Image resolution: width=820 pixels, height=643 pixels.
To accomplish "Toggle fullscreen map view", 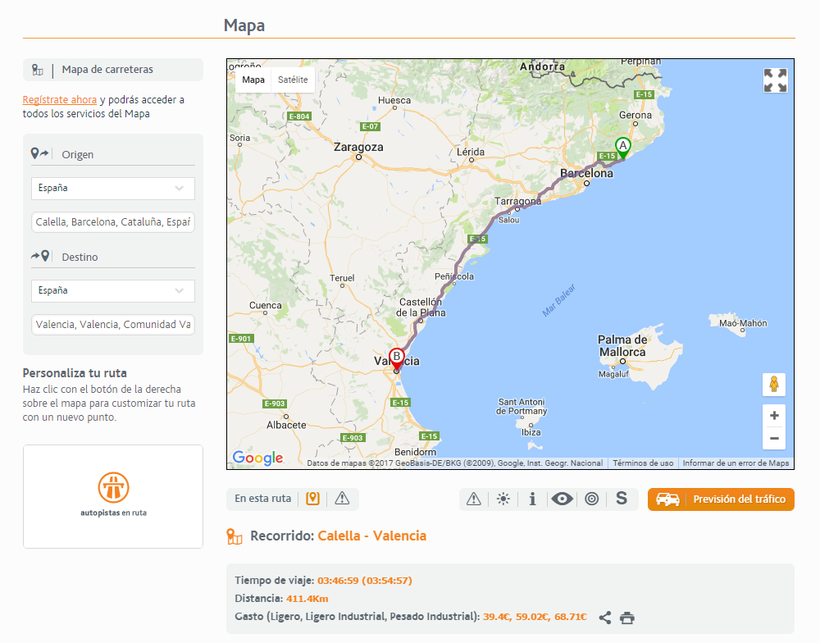I will pos(775,81).
